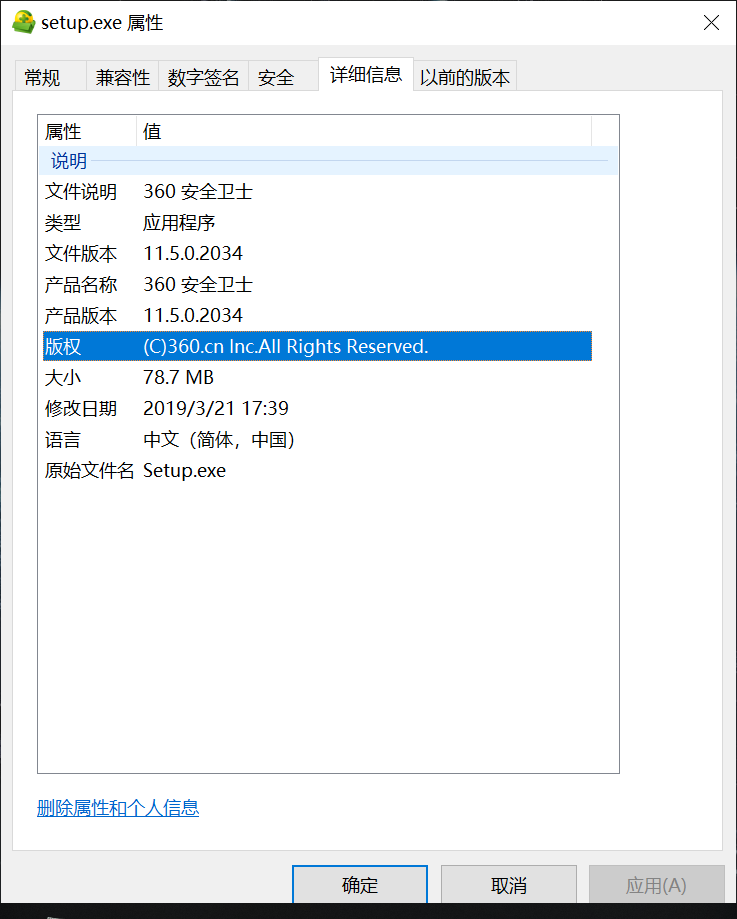
Task: Click the value 应用程序
Action: [179, 223]
